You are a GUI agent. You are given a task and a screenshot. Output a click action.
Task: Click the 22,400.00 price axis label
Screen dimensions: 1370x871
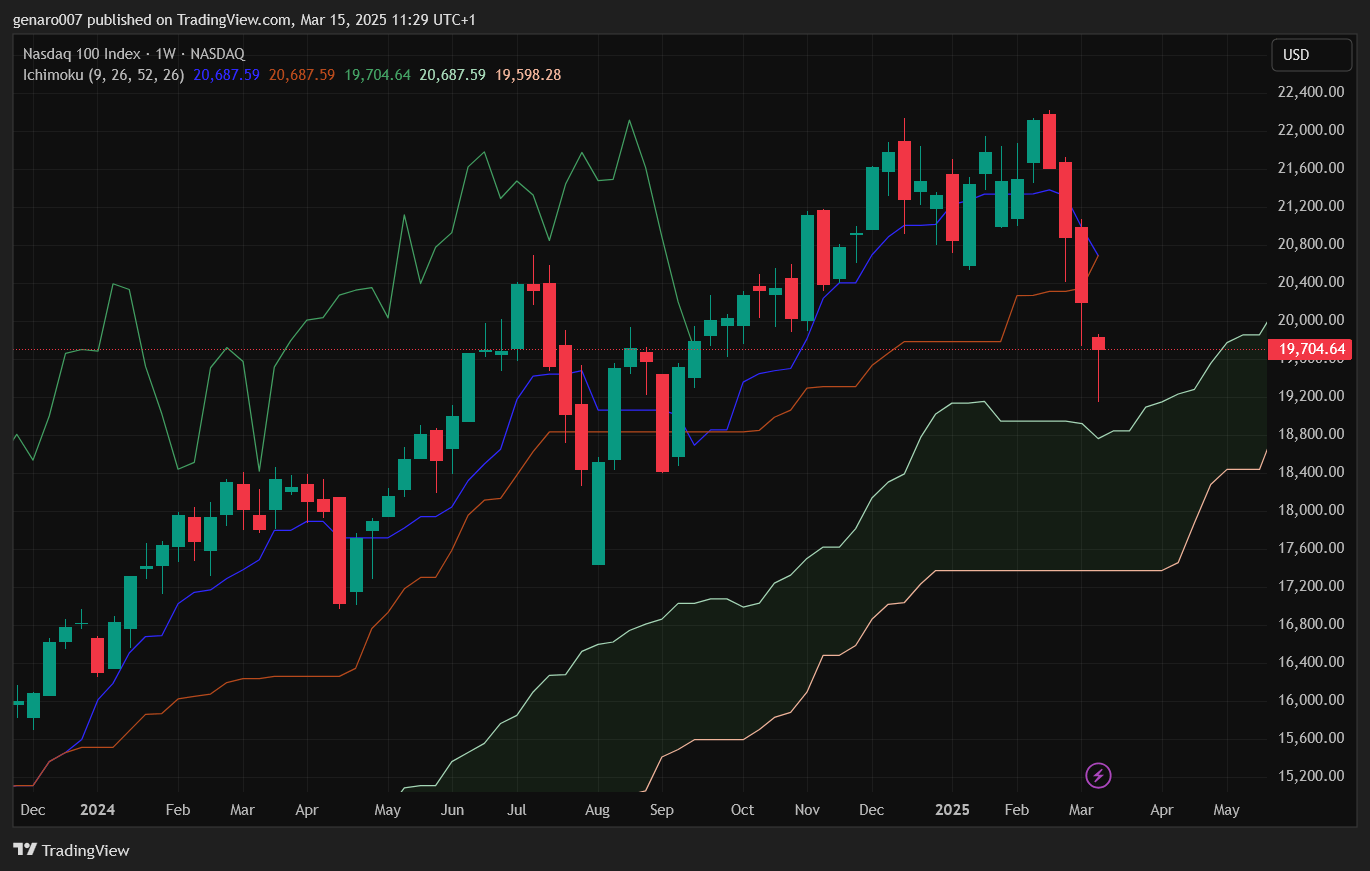(1311, 92)
